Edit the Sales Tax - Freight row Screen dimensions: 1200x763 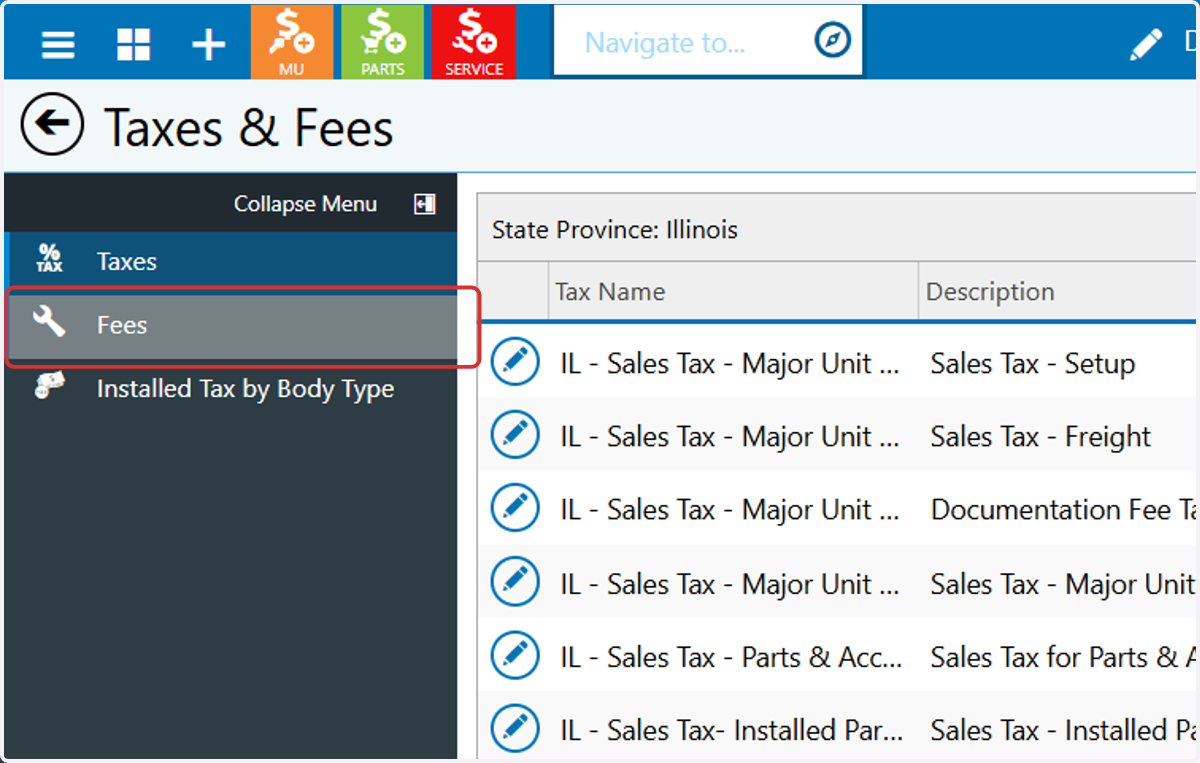[515, 435]
